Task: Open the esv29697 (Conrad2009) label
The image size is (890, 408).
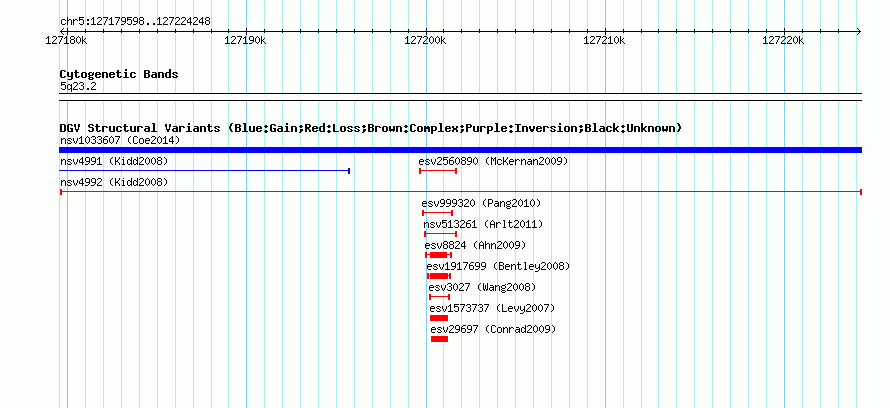Action: click(x=493, y=329)
